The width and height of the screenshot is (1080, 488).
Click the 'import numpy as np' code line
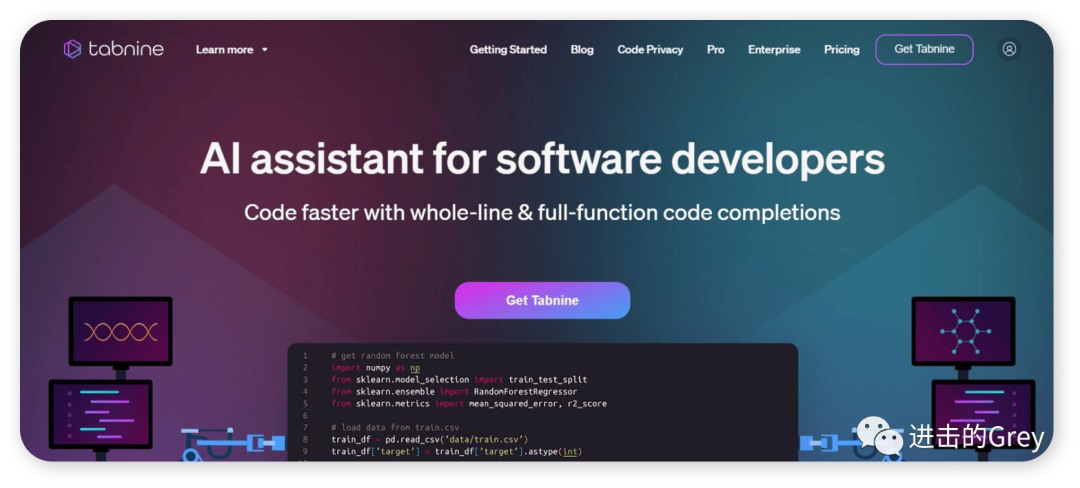coord(375,368)
